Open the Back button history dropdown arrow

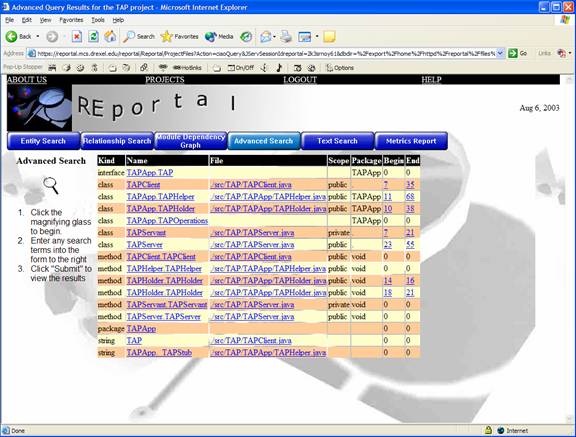click(37, 36)
